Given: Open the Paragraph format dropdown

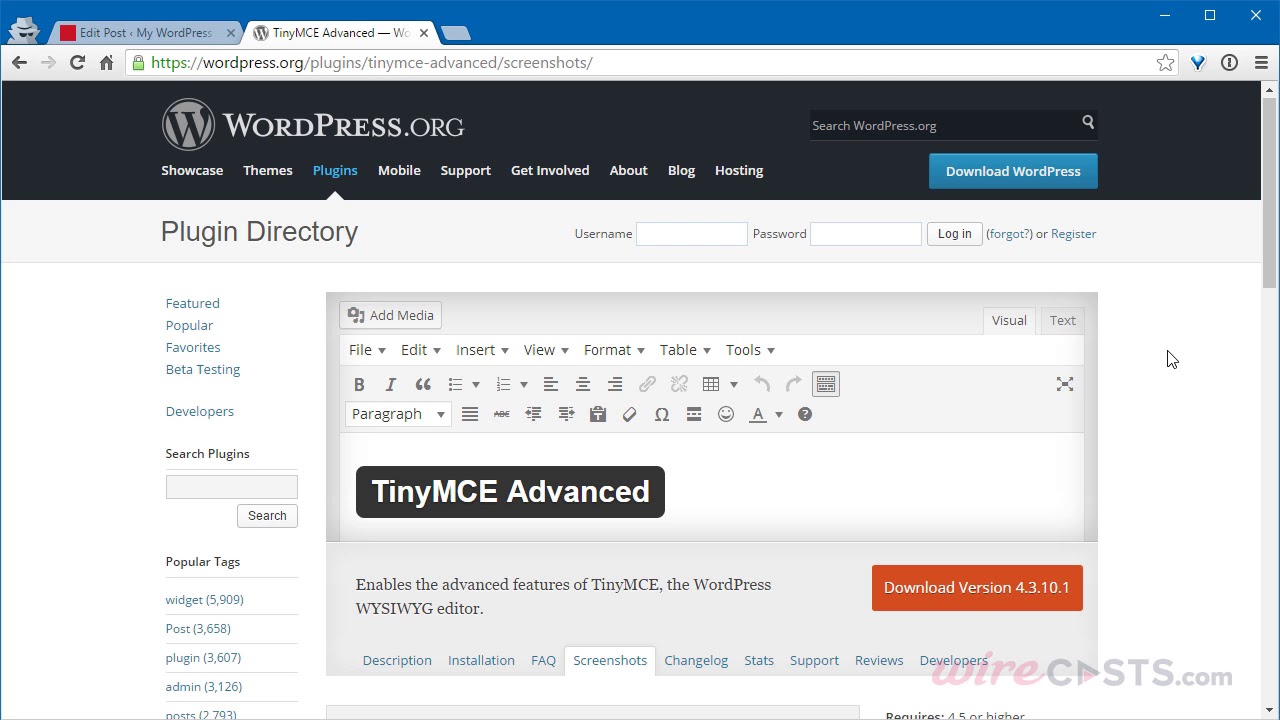Looking at the screenshot, I should pos(398,414).
